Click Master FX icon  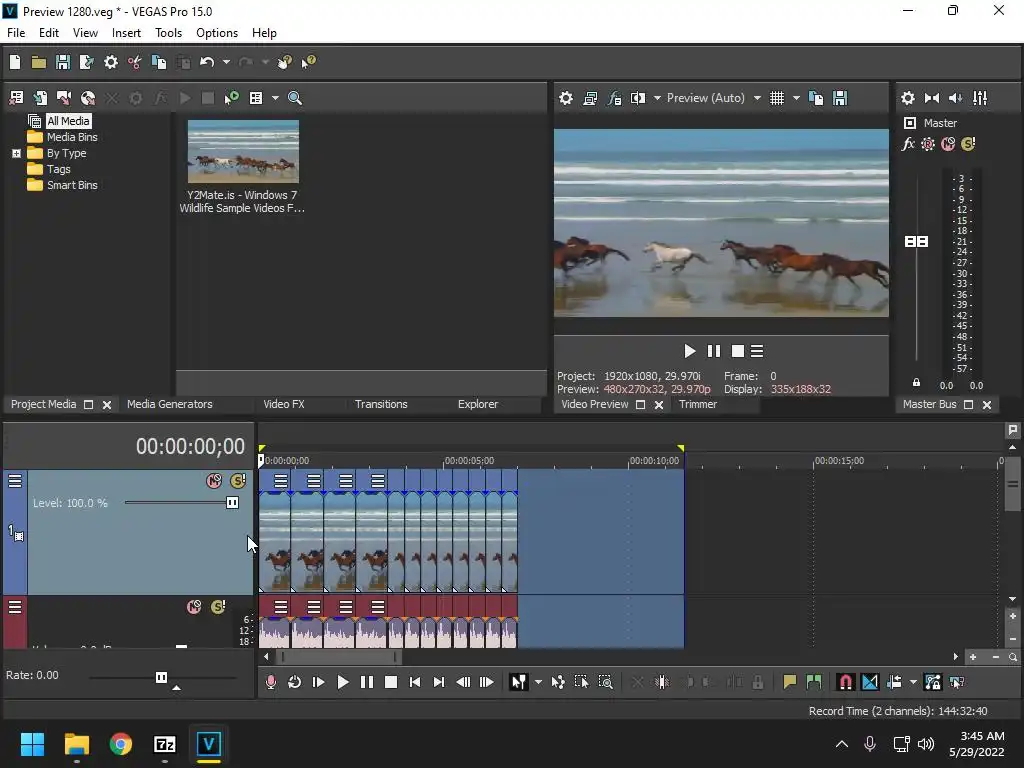pos(908,144)
